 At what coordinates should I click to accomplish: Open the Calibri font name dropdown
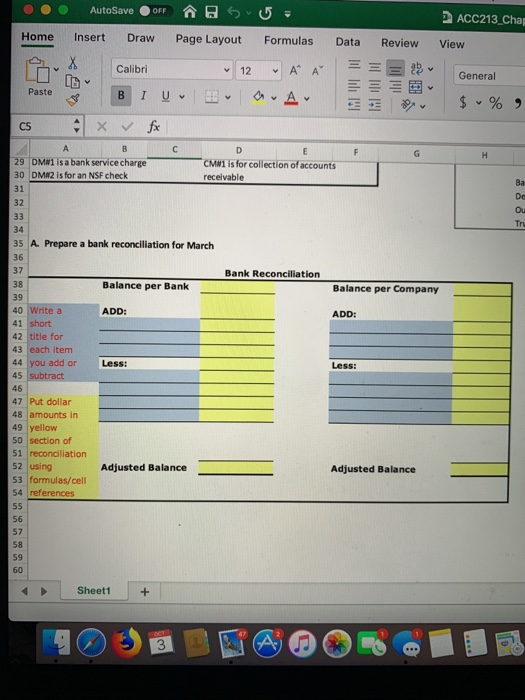(172, 69)
